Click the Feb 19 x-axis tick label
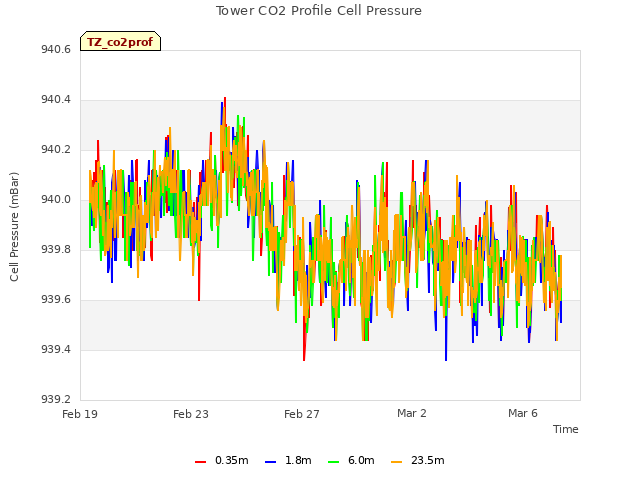This screenshot has height=480, width=640. (x=80, y=414)
